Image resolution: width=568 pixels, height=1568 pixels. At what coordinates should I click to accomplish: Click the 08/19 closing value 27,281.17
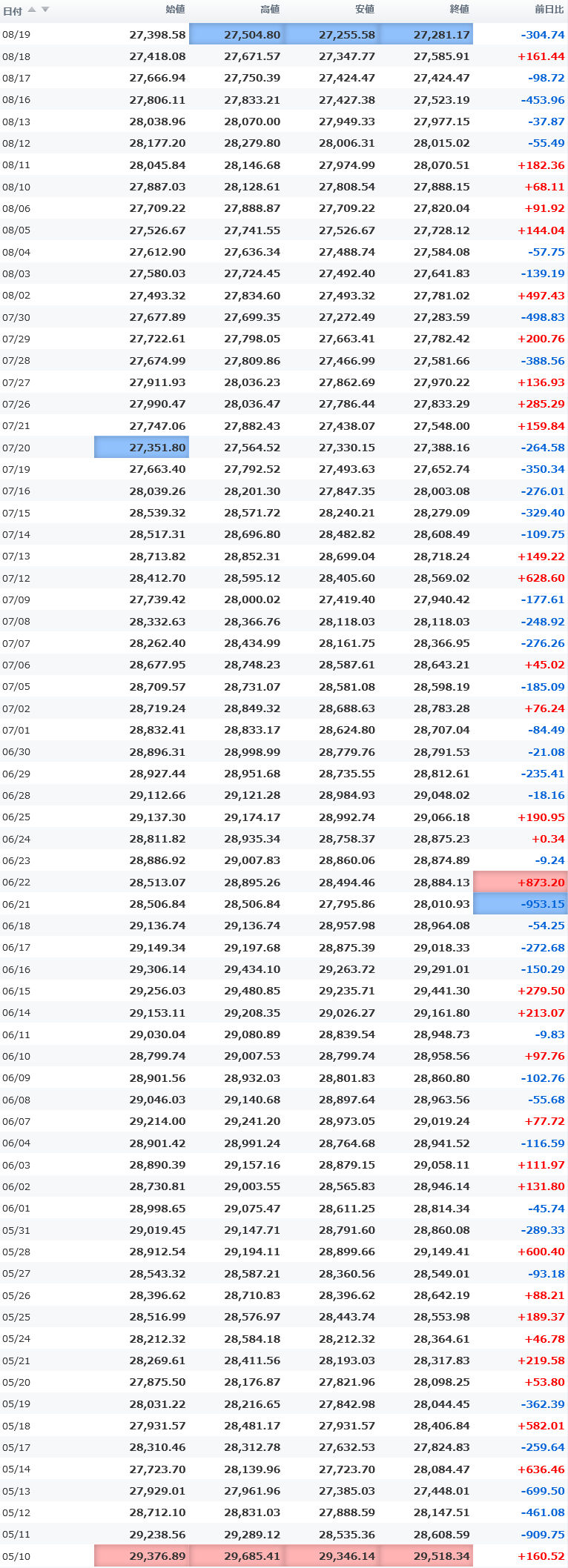click(x=426, y=34)
